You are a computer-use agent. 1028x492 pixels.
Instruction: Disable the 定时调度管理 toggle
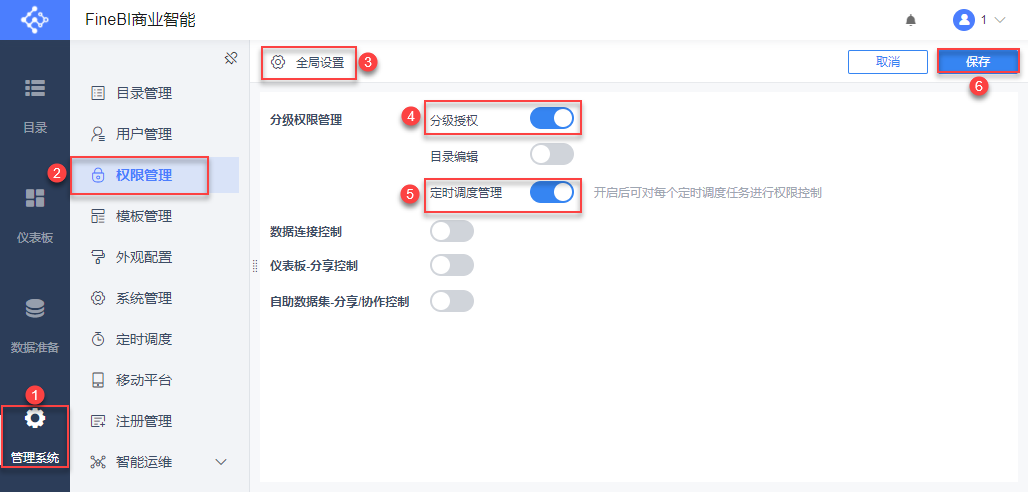coord(552,192)
